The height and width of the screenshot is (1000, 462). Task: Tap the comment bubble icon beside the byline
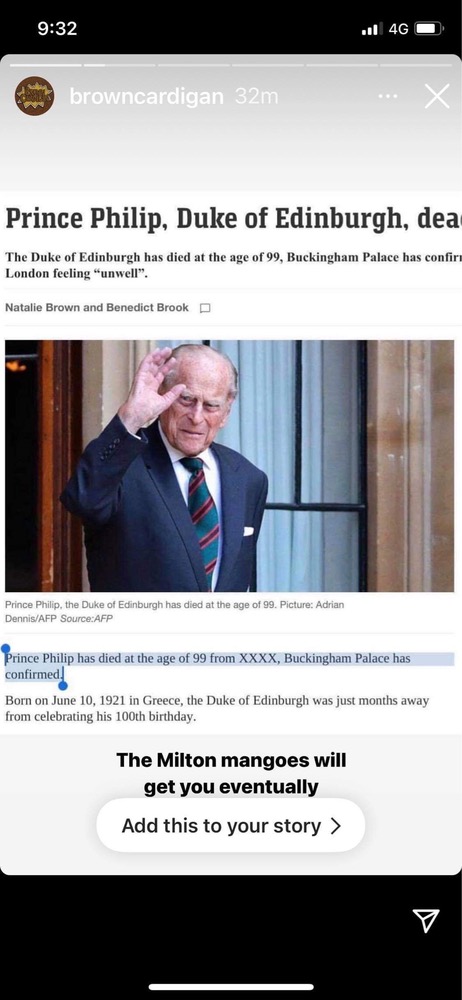click(205, 308)
